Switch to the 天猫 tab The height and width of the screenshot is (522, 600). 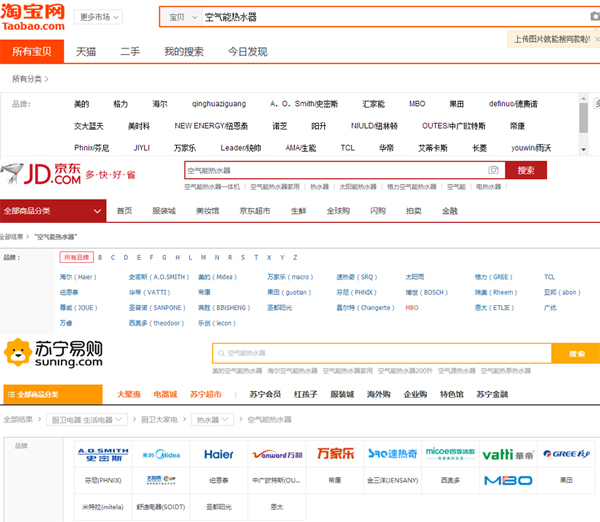click(x=86, y=51)
